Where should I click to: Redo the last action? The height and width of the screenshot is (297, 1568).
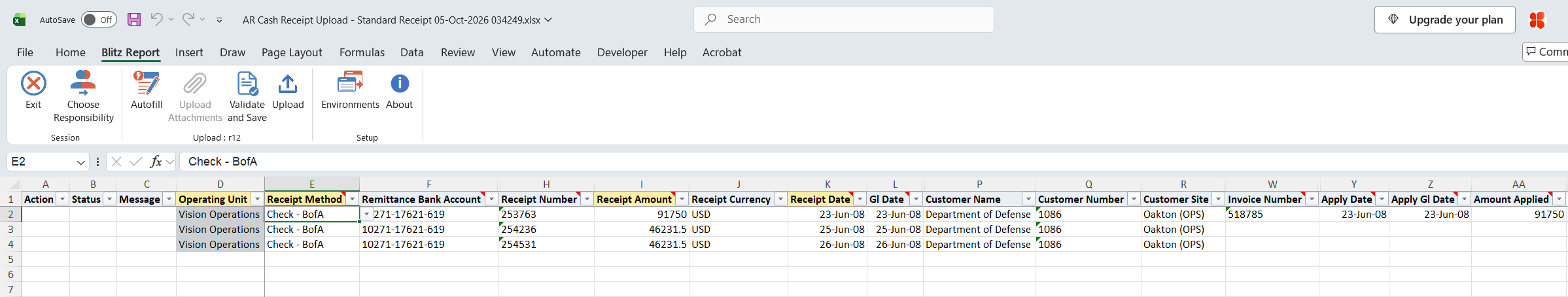coord(188,20)
